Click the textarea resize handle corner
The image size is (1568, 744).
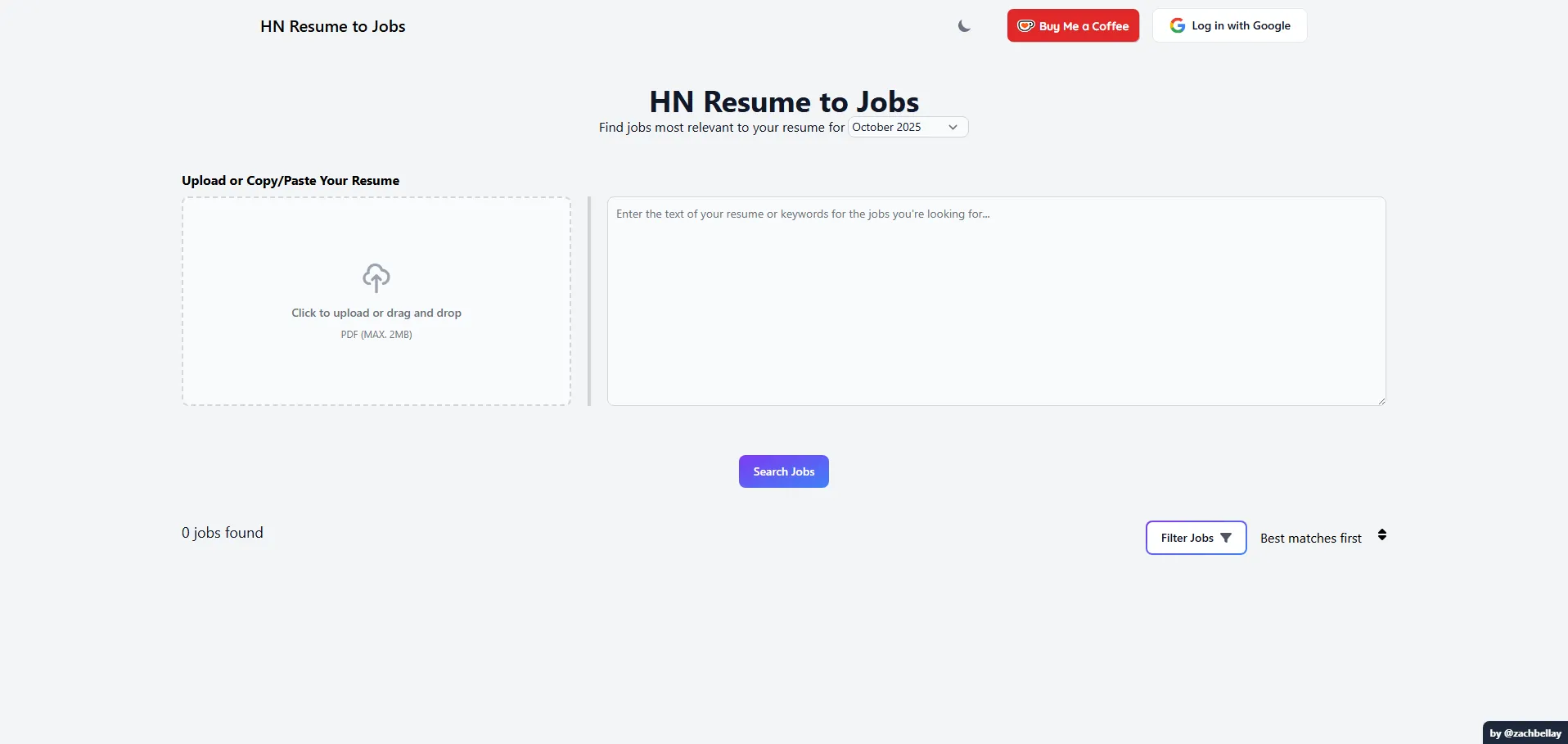[1381, 400]
